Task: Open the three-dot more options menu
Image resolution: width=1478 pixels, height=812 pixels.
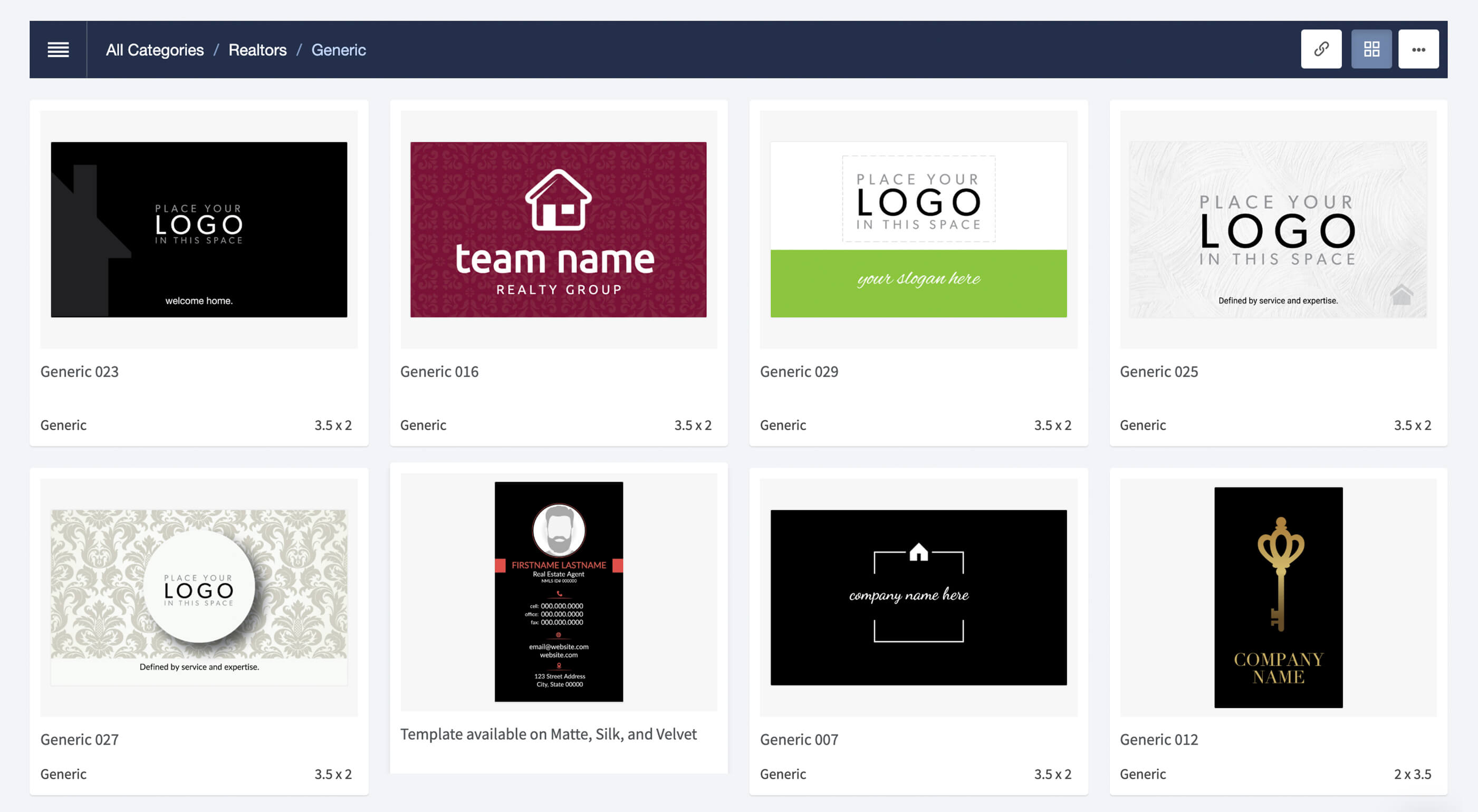Action: click(x=1418, y=50)
